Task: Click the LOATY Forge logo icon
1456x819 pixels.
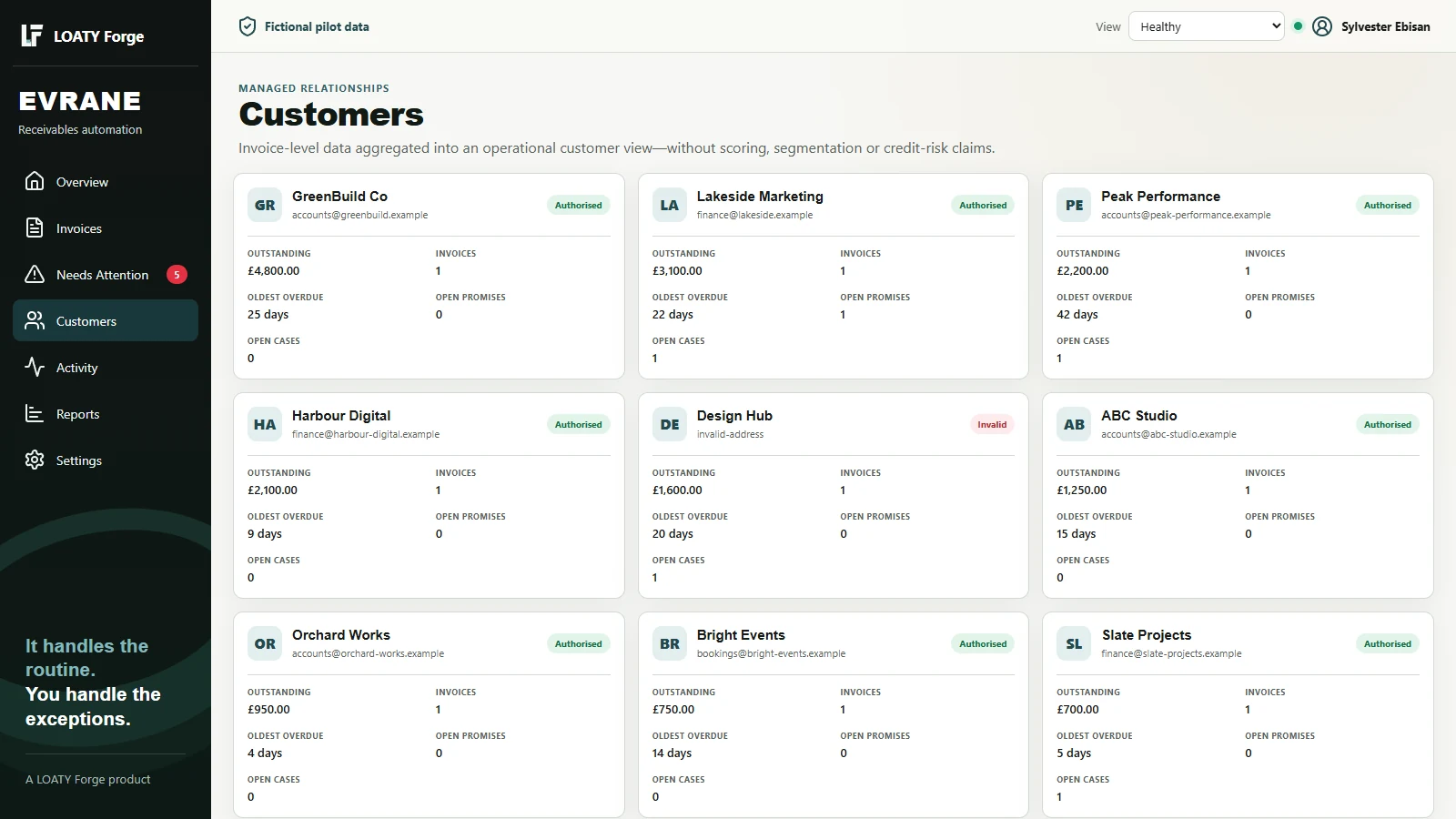Action: [x=32, y=35]
